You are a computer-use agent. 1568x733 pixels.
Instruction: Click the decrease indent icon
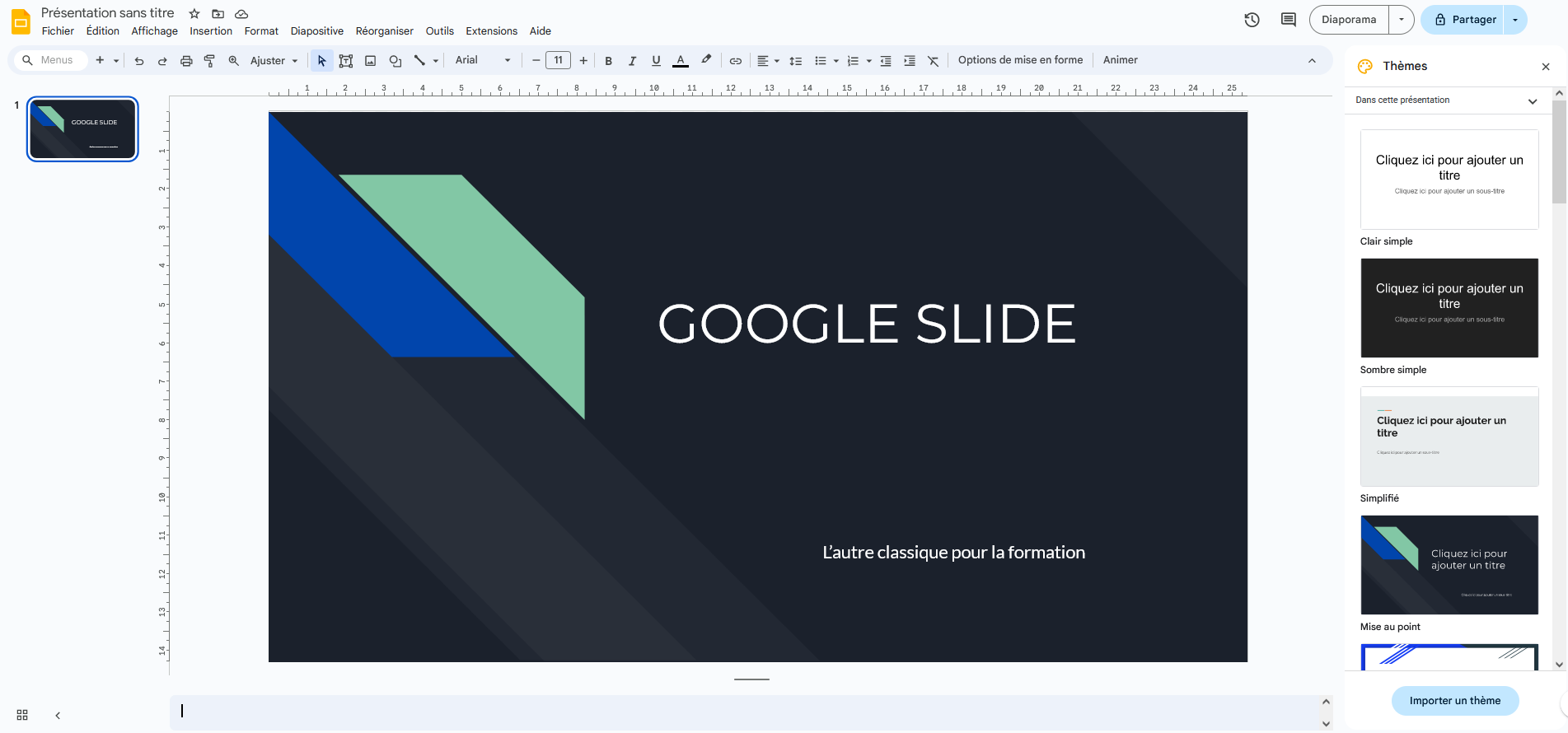[886, 61]
